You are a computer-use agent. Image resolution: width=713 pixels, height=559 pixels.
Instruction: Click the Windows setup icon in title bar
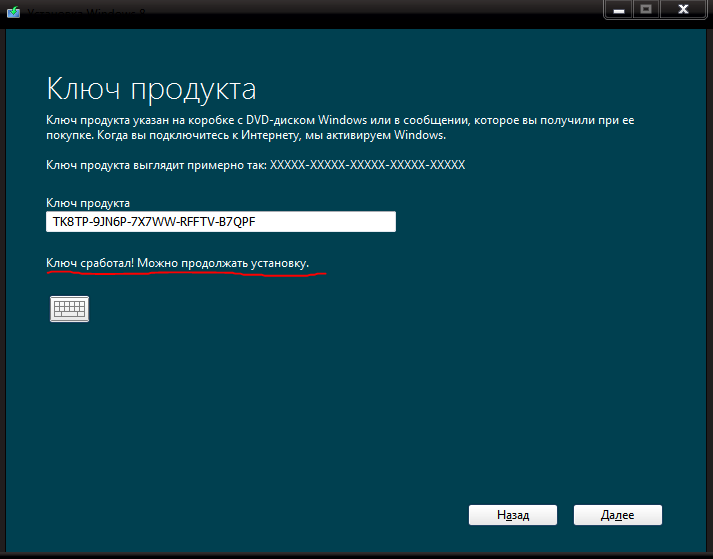(14, 11)
